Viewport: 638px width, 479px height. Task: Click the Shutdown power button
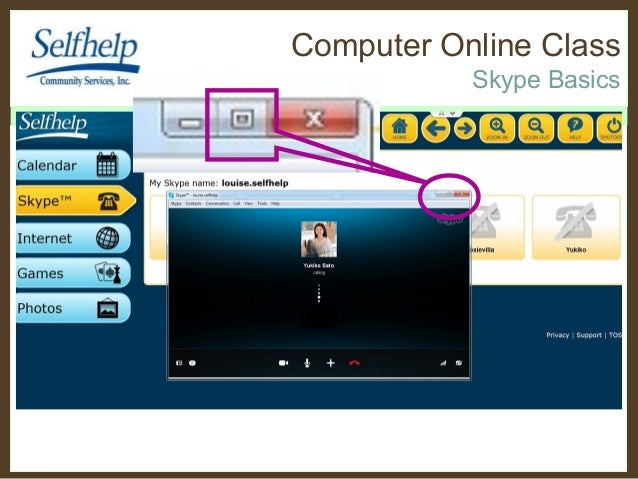(x=610, y=129)
